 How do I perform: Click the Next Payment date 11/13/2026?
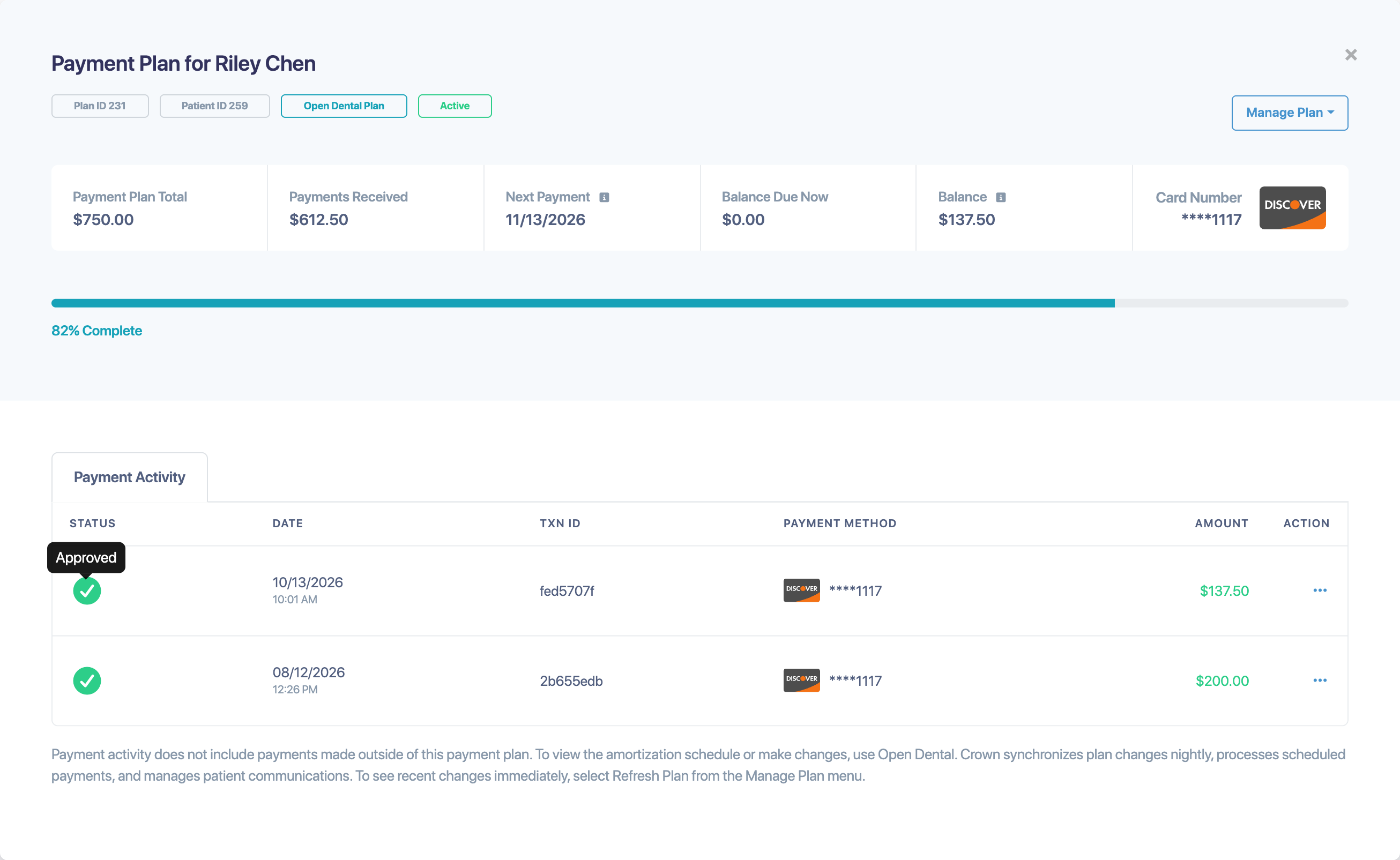tap(546, 220)
